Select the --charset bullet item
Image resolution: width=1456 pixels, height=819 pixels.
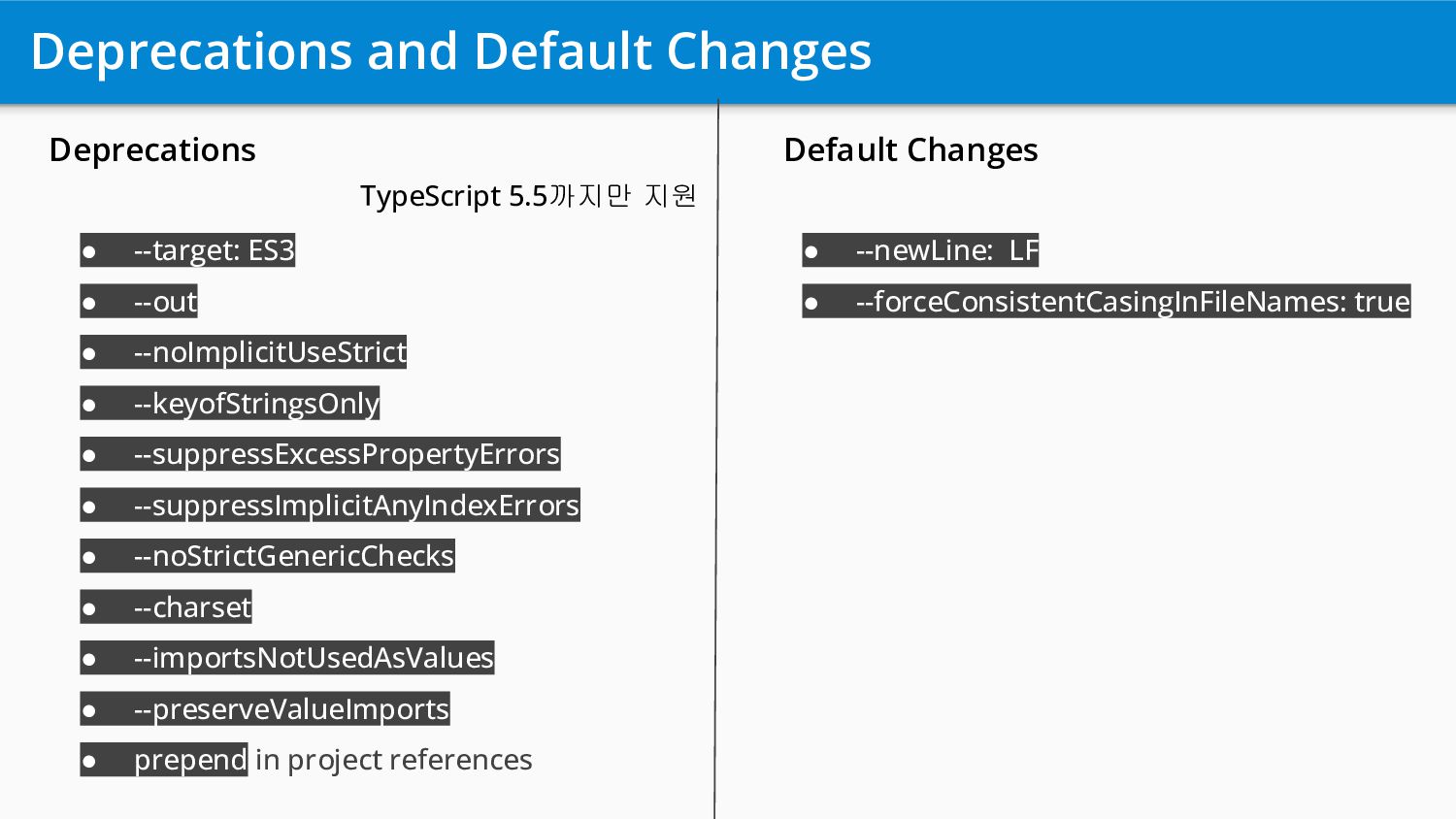tap(166, 607)
